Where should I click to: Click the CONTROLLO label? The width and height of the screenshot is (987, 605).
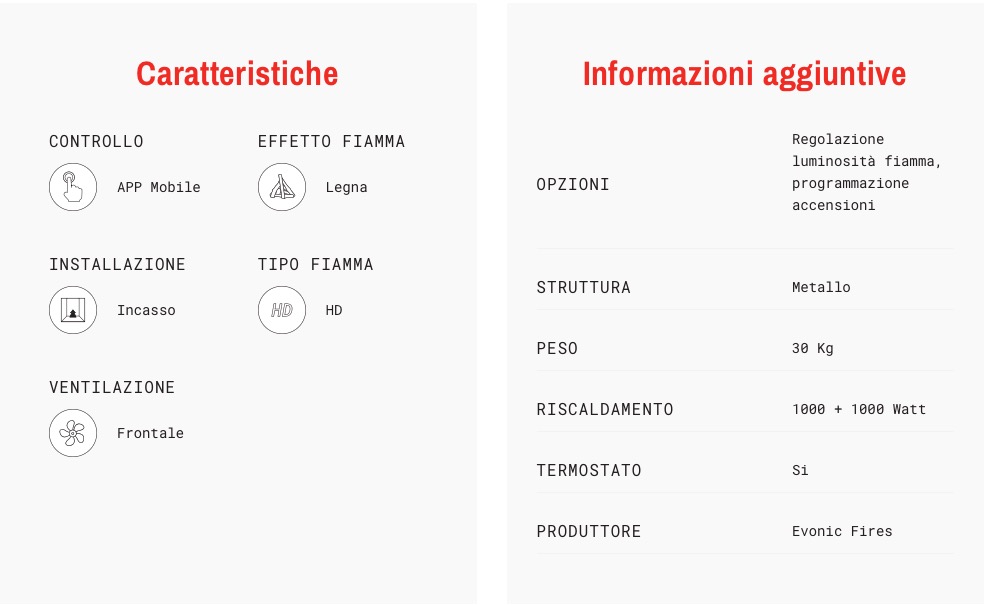(x=96, y=142)
